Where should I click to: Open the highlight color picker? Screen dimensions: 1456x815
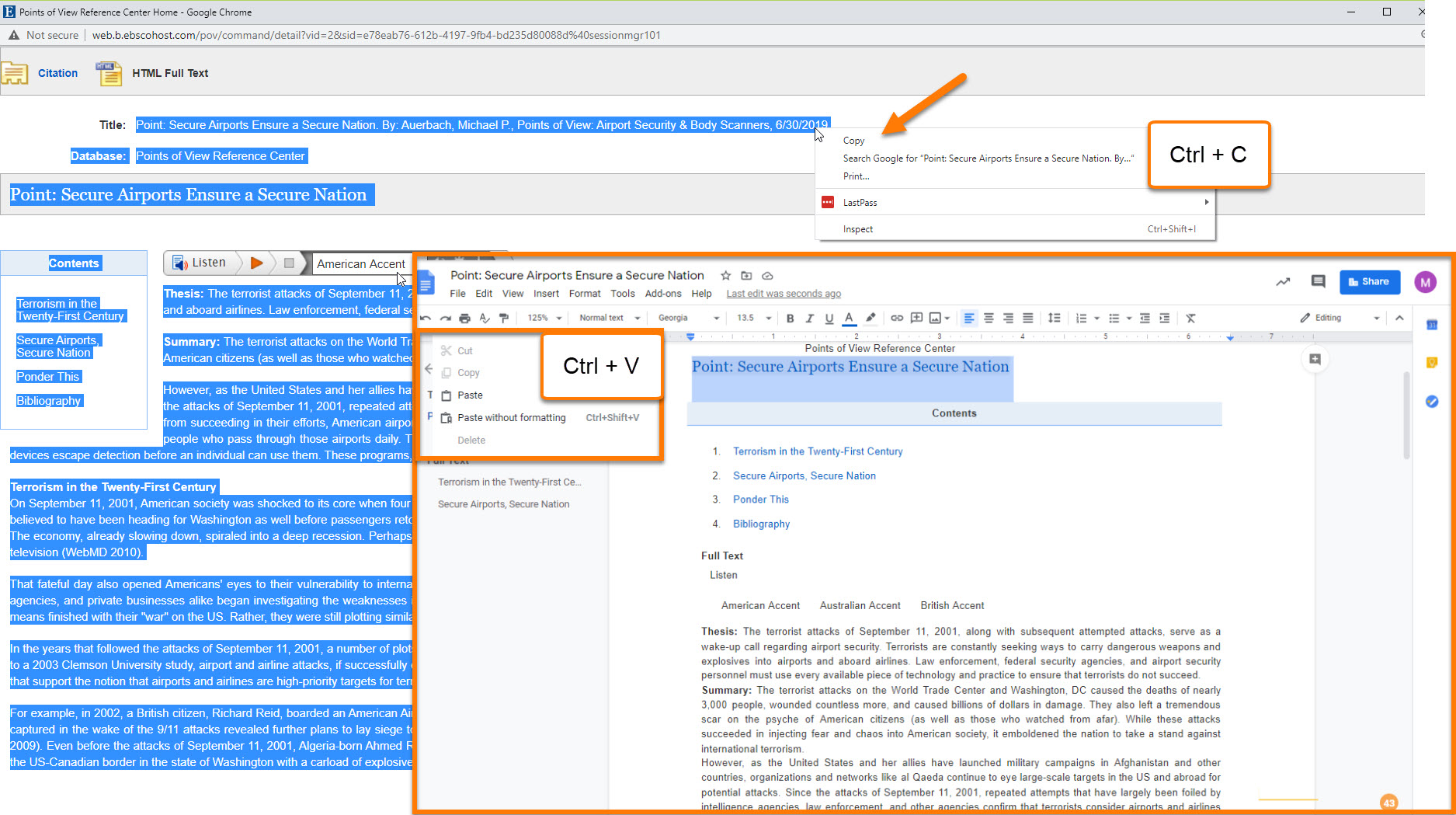870,318
